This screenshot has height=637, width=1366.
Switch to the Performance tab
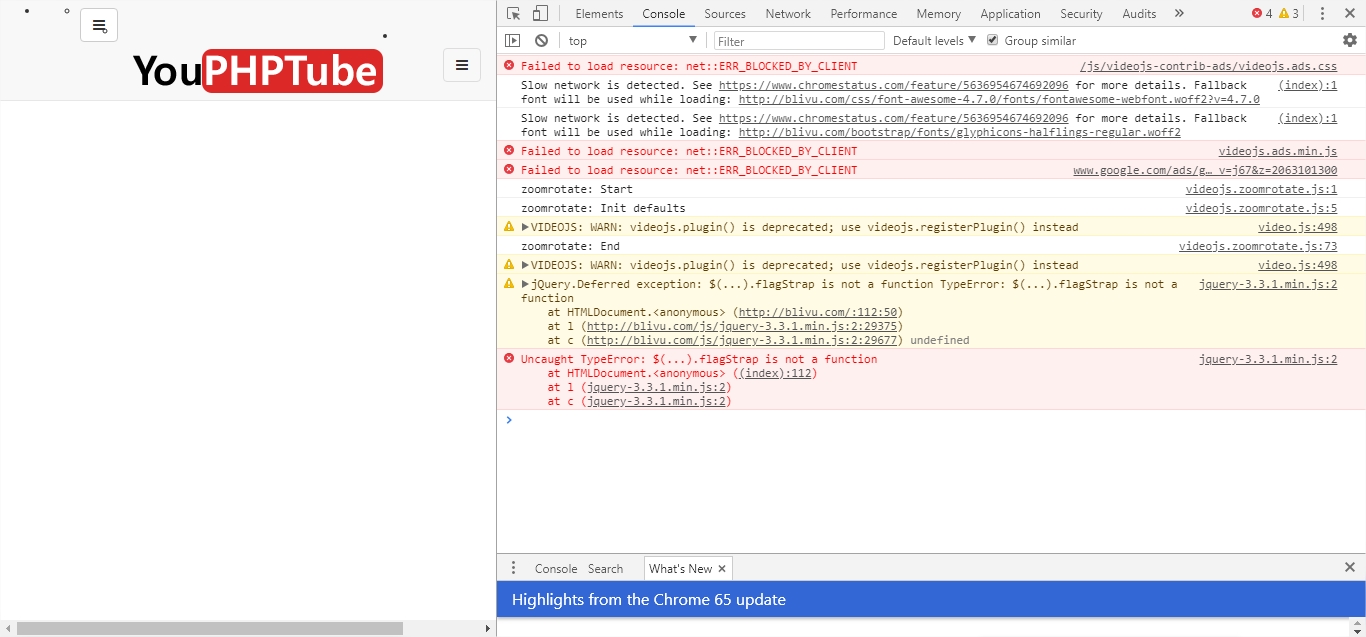coord(864,14)
